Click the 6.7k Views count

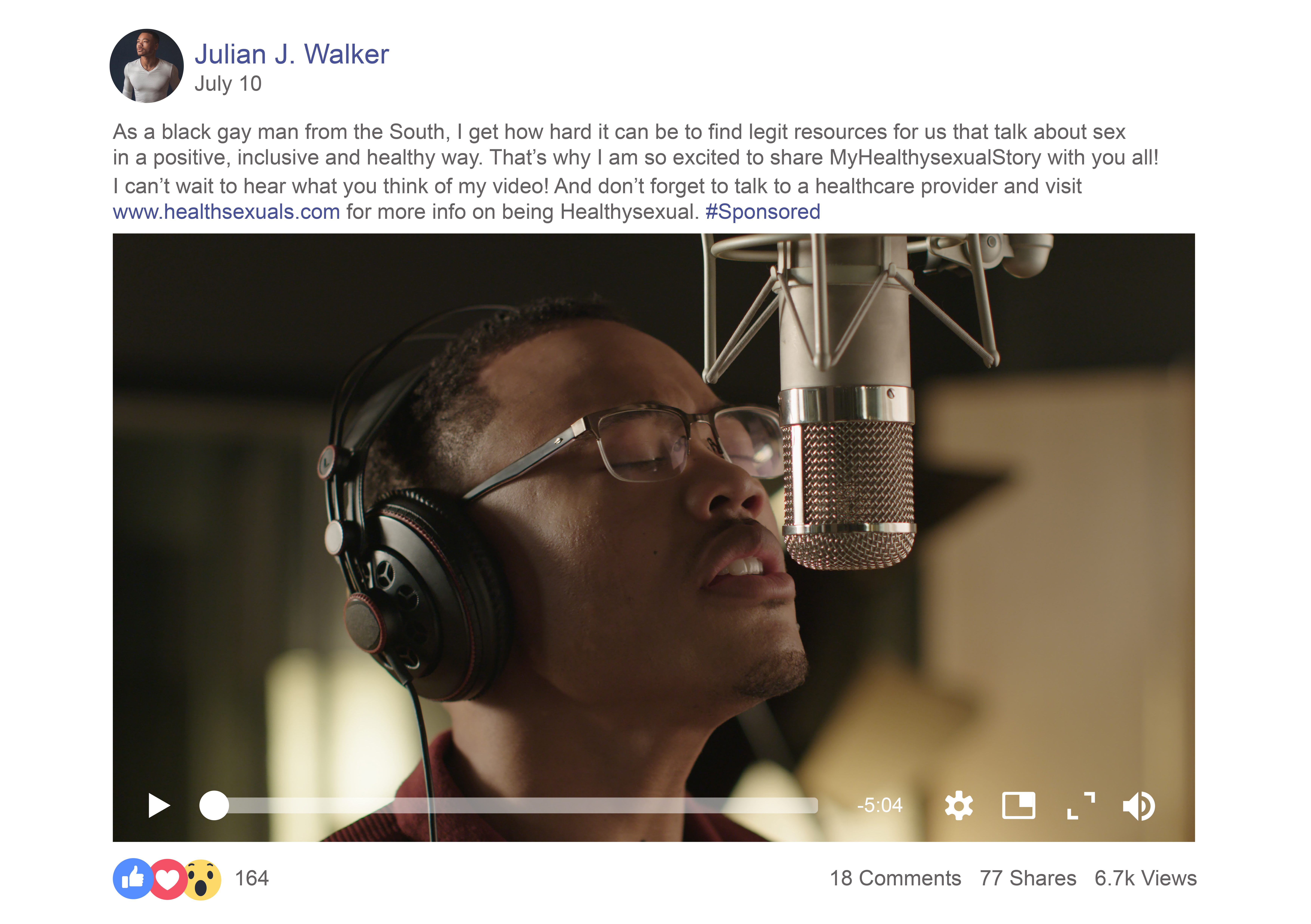coord(1145,878)
